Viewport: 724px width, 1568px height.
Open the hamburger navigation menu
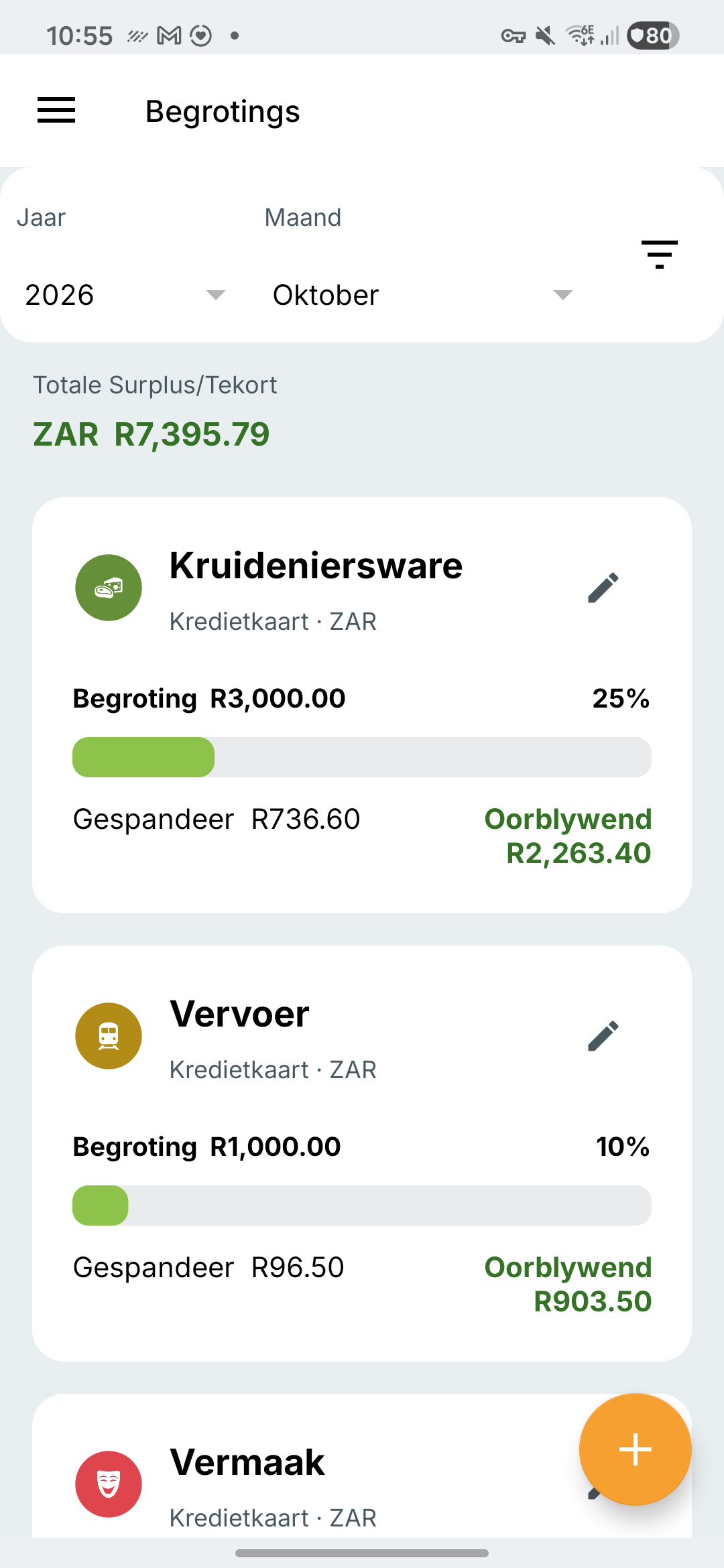click(x=56, y=111)
